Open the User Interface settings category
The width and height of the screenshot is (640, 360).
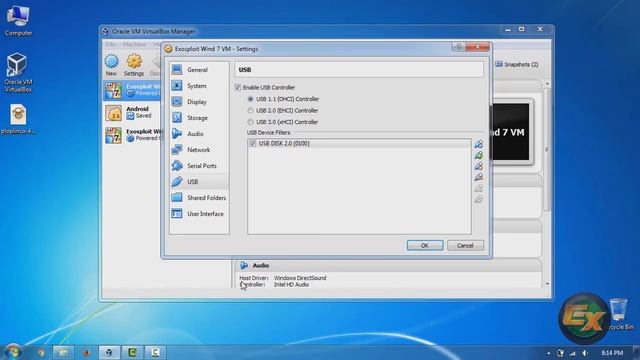point(199,213)
